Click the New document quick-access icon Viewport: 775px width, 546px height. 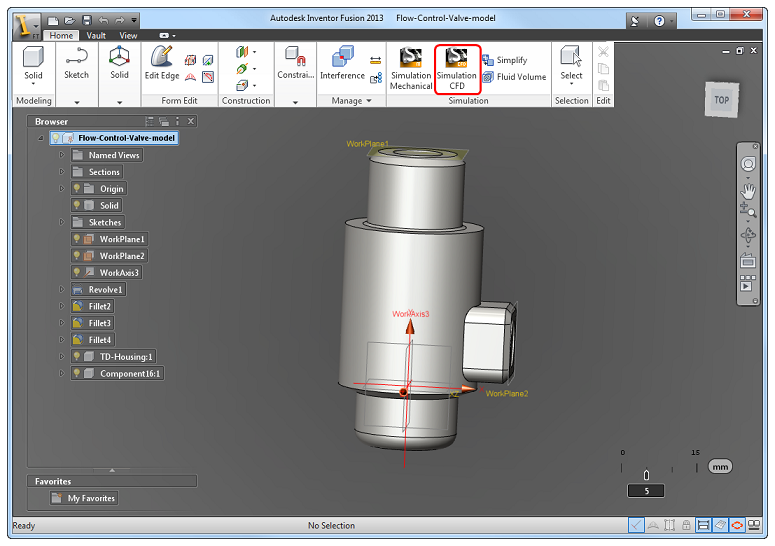coord(53,20)
